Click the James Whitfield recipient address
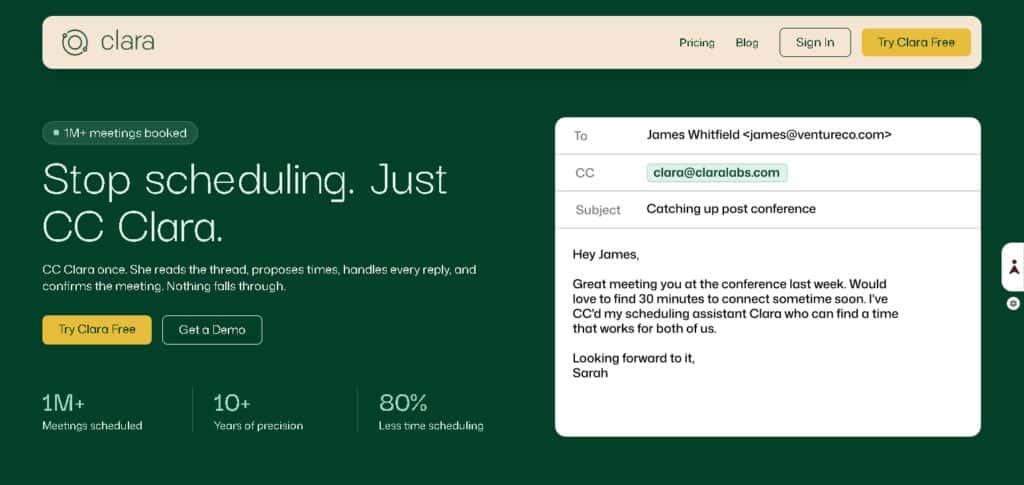 [769, 135]
